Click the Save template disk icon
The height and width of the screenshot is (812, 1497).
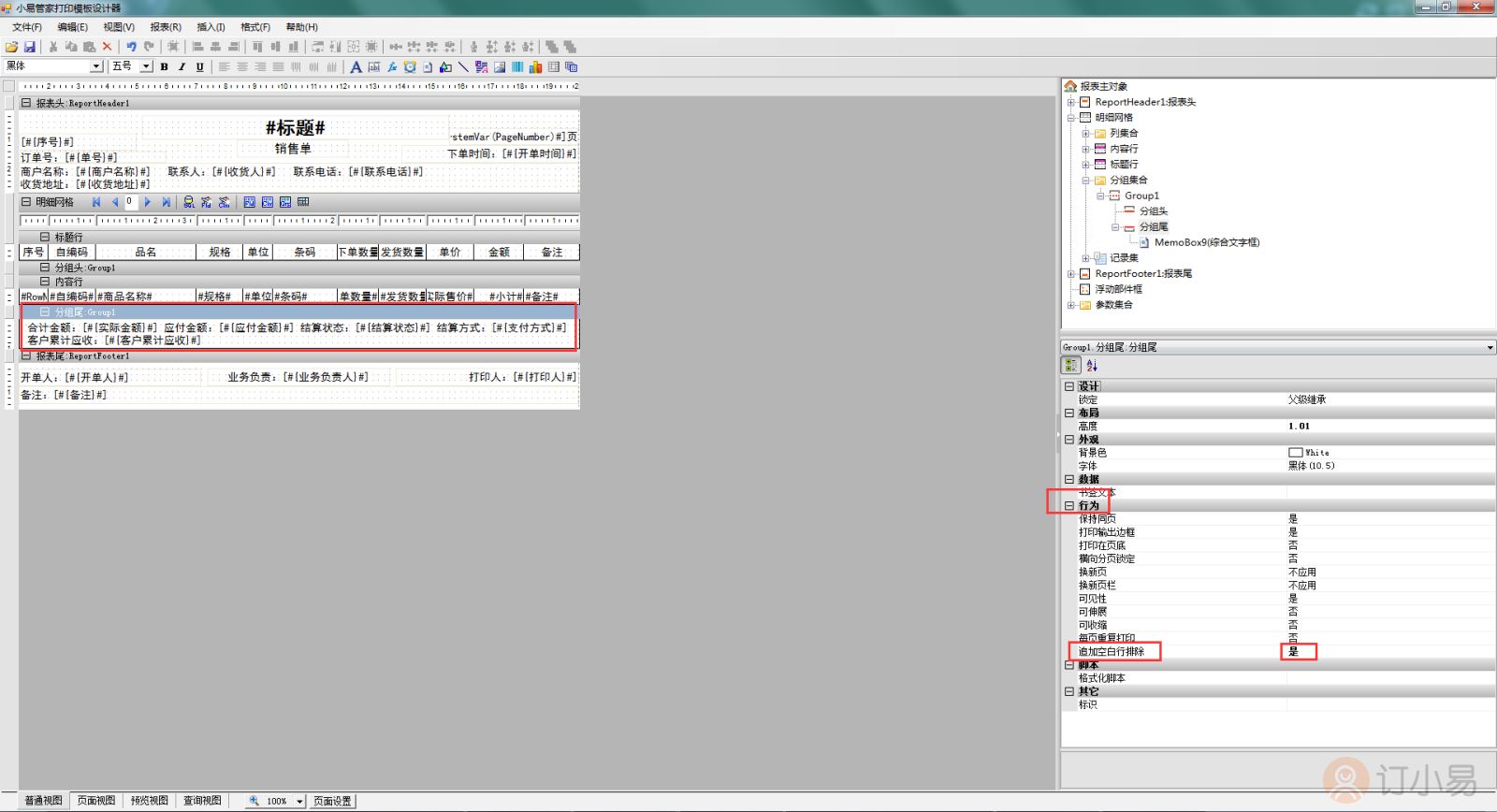click(30, 47)
